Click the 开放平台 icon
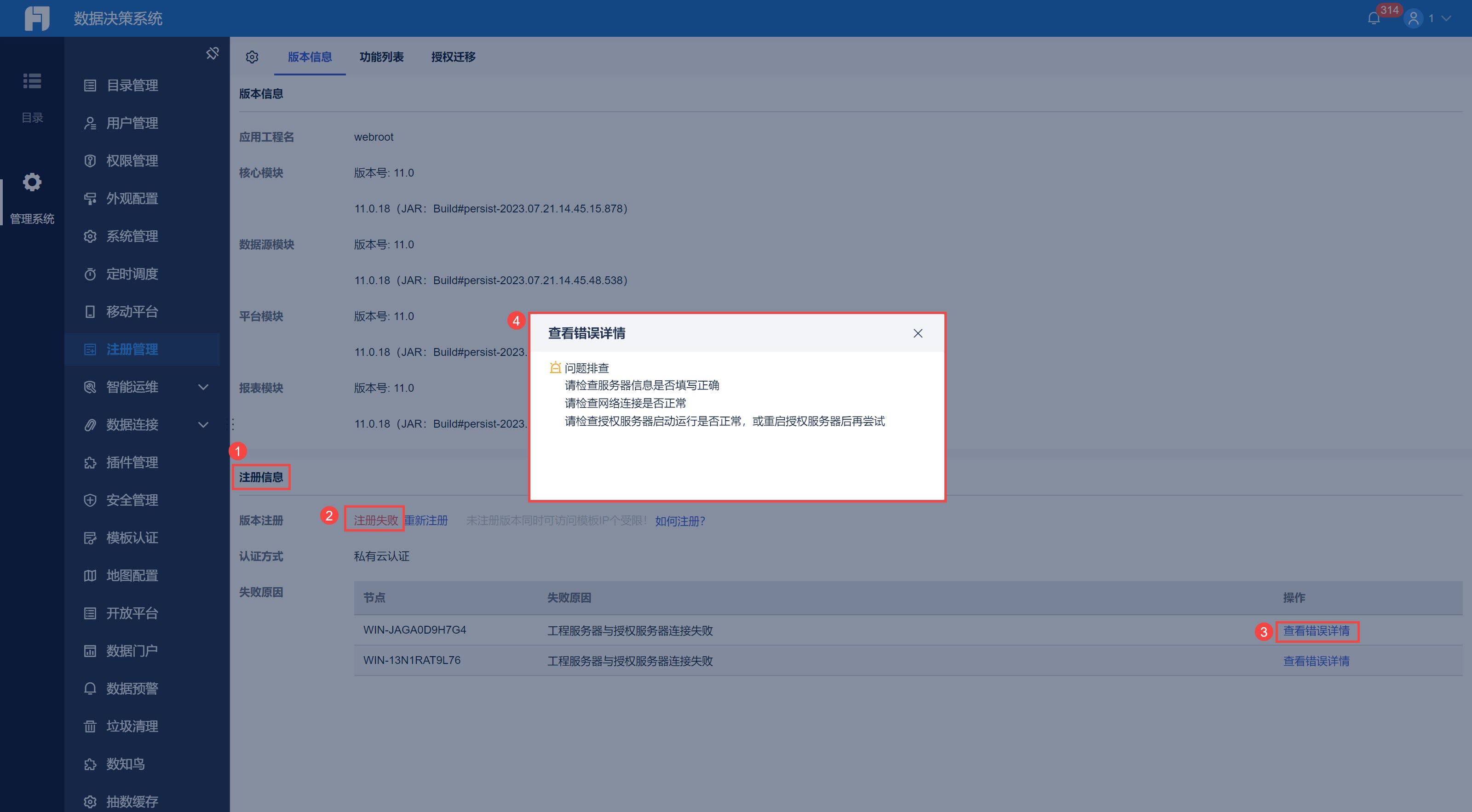This screenshot has height=812, width=1472. (90, 613)
